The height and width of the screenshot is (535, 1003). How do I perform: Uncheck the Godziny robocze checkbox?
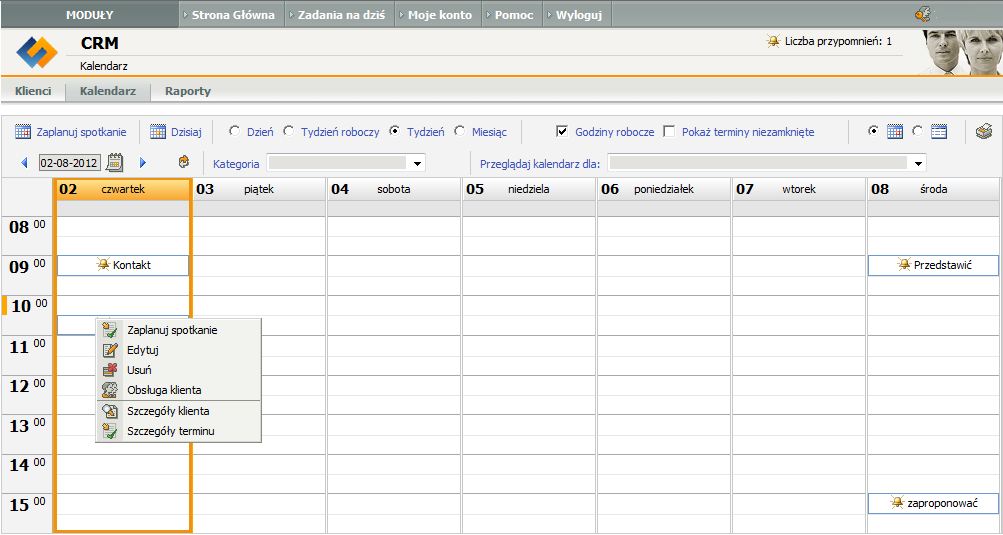[562, 132]
